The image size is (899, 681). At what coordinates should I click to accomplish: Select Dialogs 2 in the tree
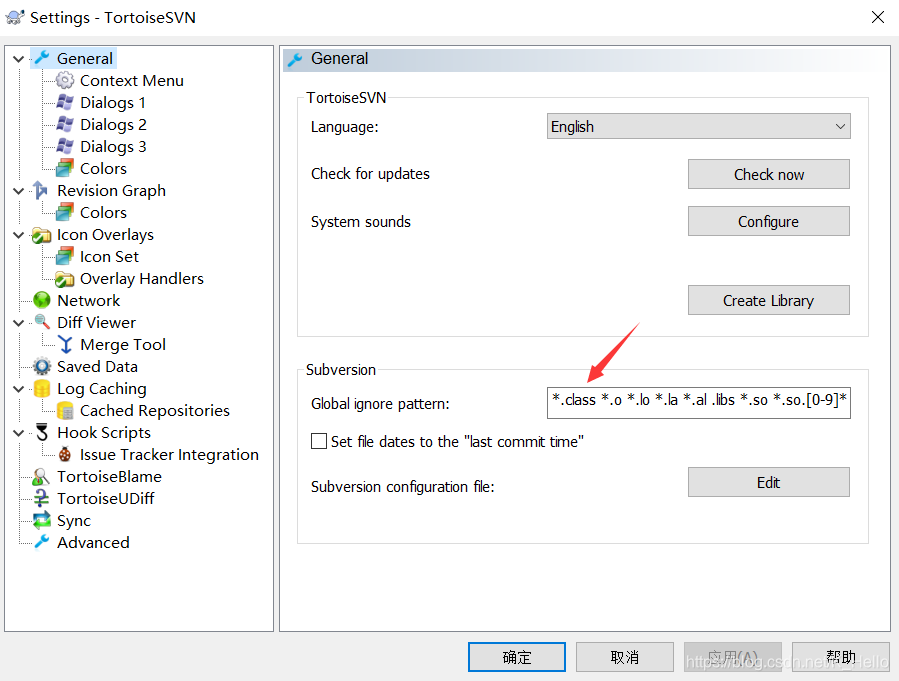pyautogui.click(x=113, y=124)
